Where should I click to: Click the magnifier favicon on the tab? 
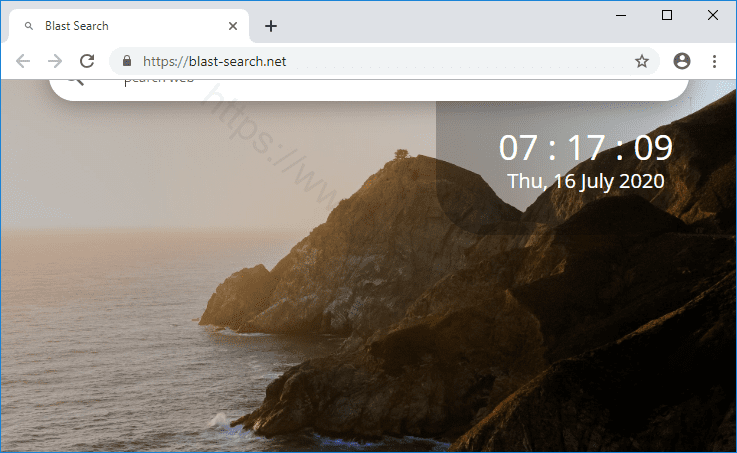pos(29,26)
